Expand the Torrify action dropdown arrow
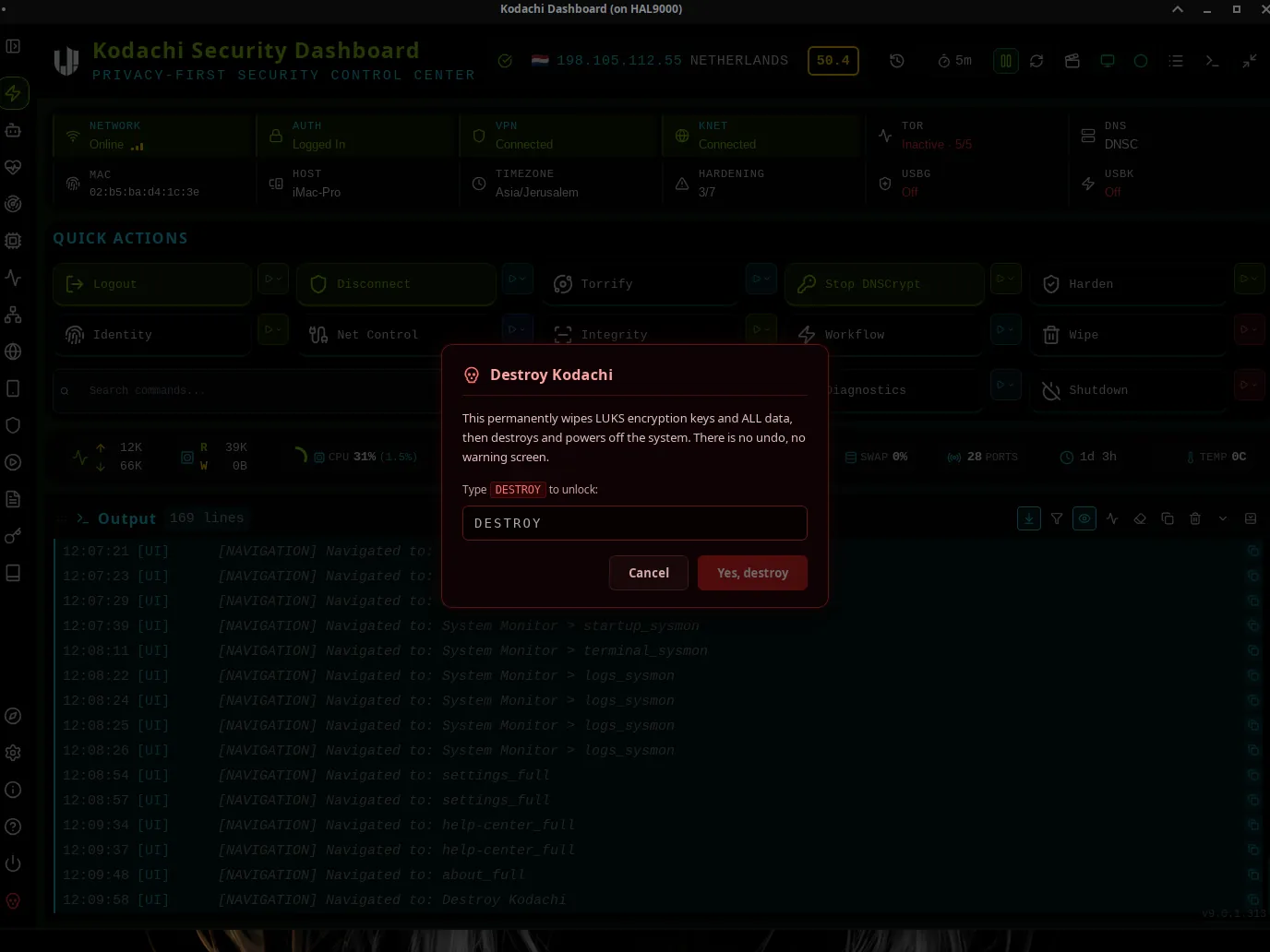 (761, 279)
